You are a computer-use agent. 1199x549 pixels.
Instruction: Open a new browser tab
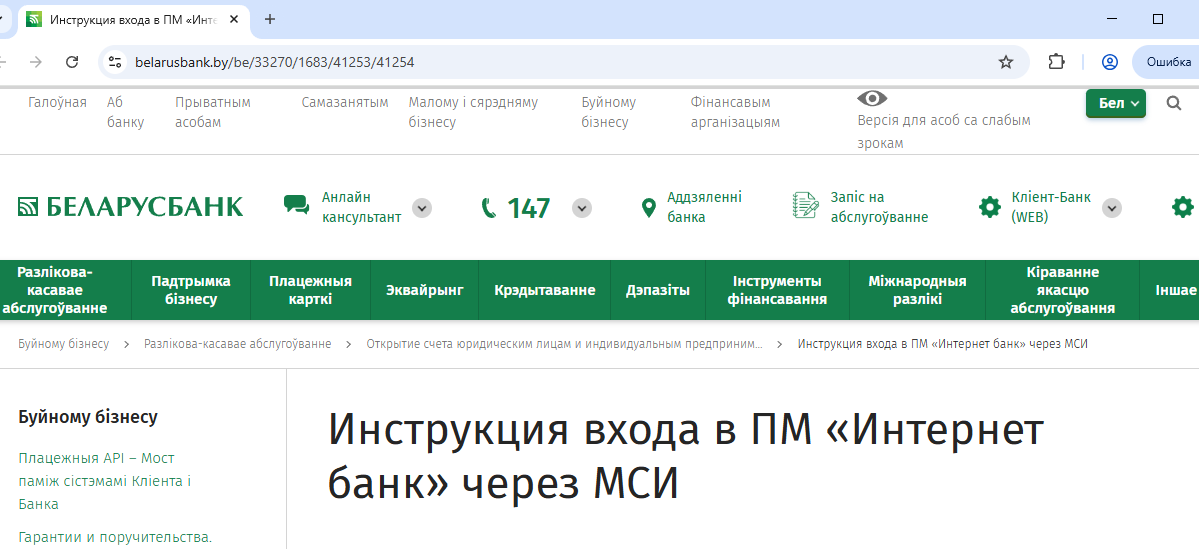pyautogui.click(x=269, y=19)
